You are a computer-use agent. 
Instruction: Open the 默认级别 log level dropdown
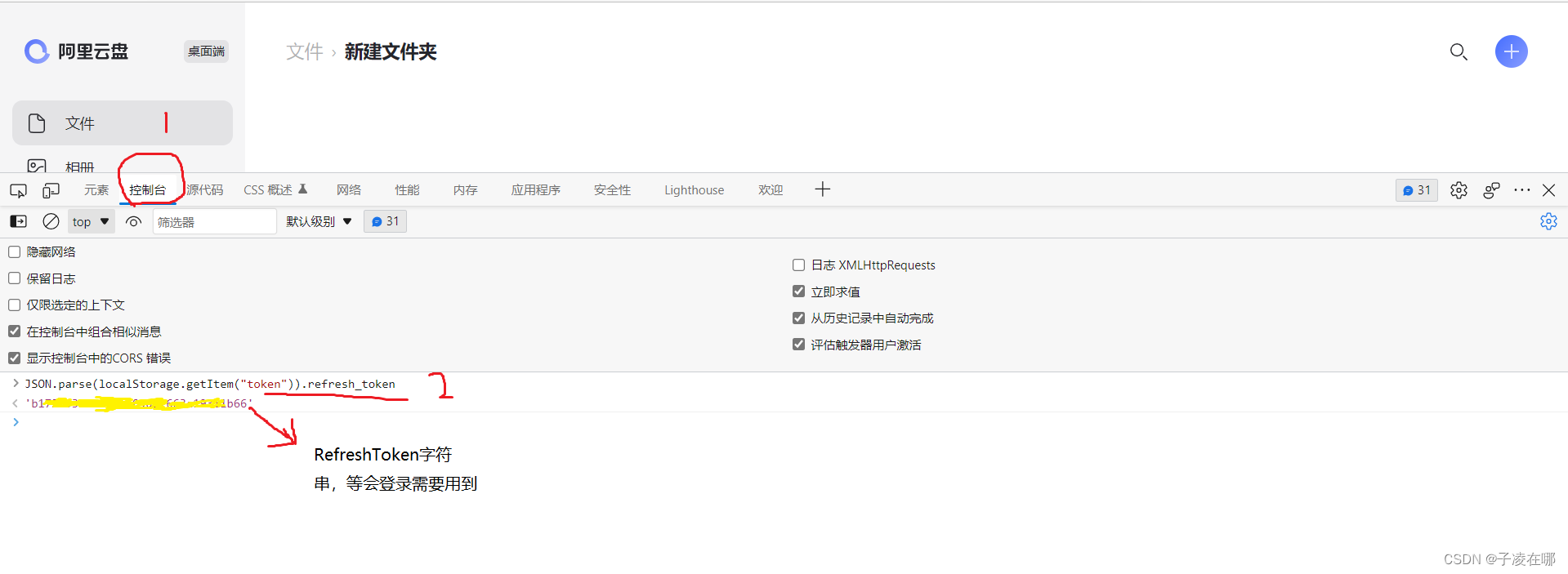319,221
